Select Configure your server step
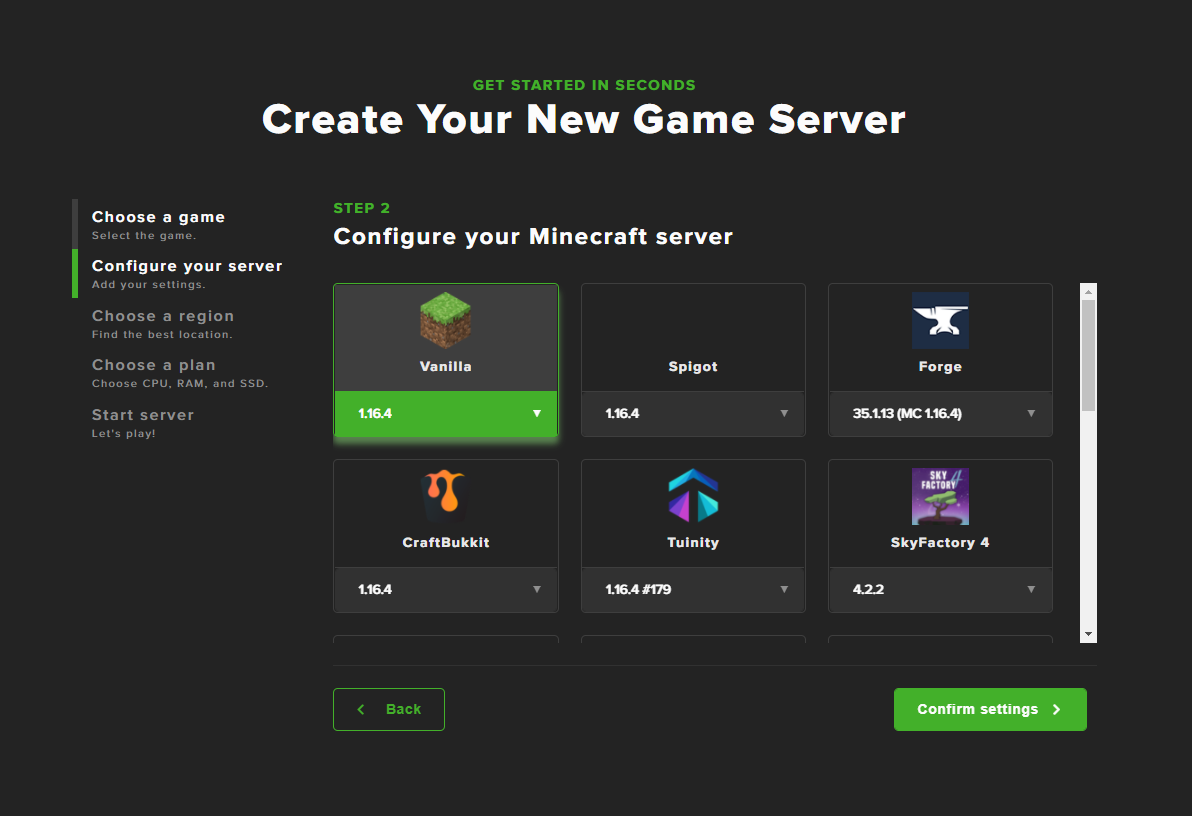 click(187, 274)
